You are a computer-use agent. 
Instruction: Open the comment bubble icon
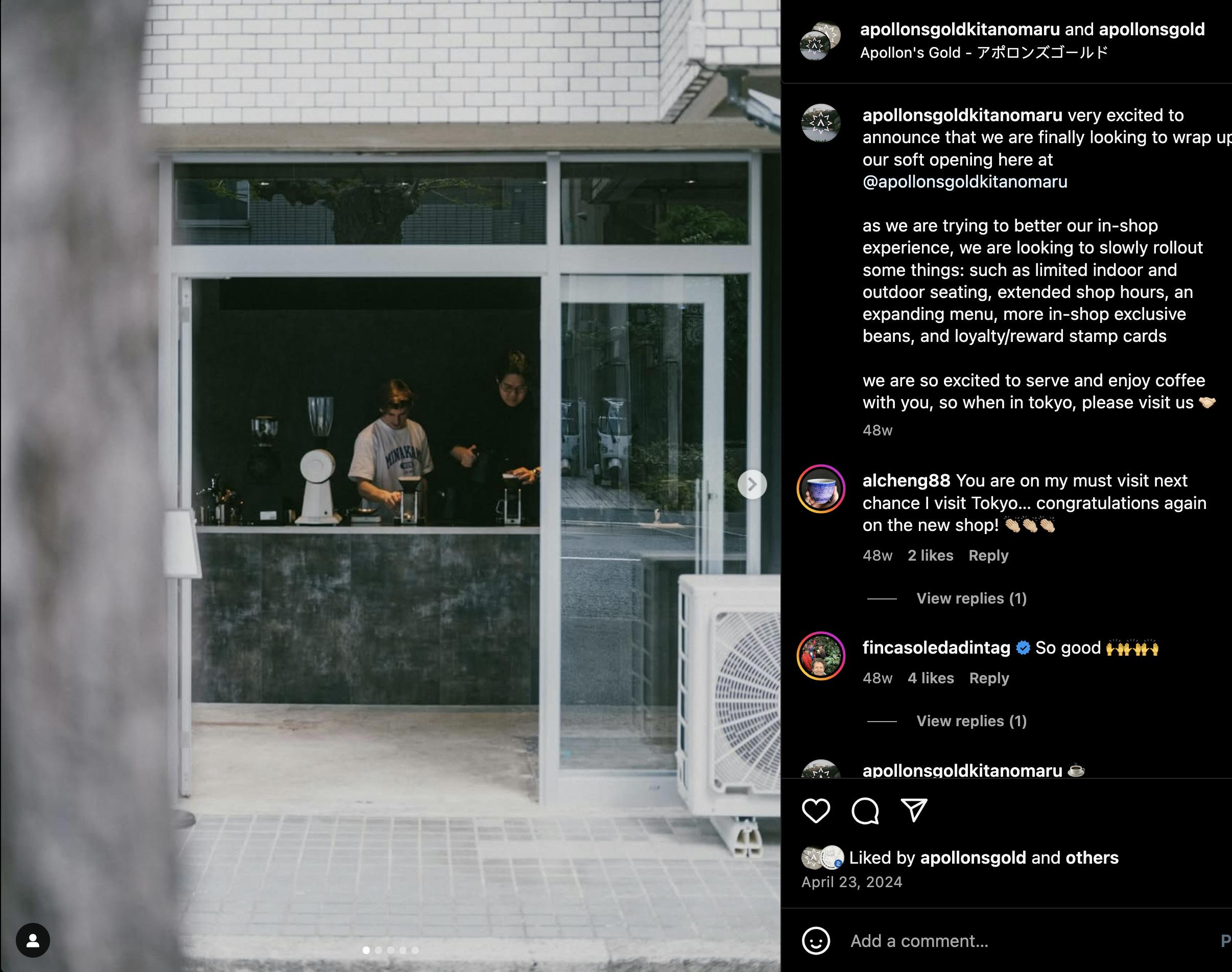coord(865,811)
